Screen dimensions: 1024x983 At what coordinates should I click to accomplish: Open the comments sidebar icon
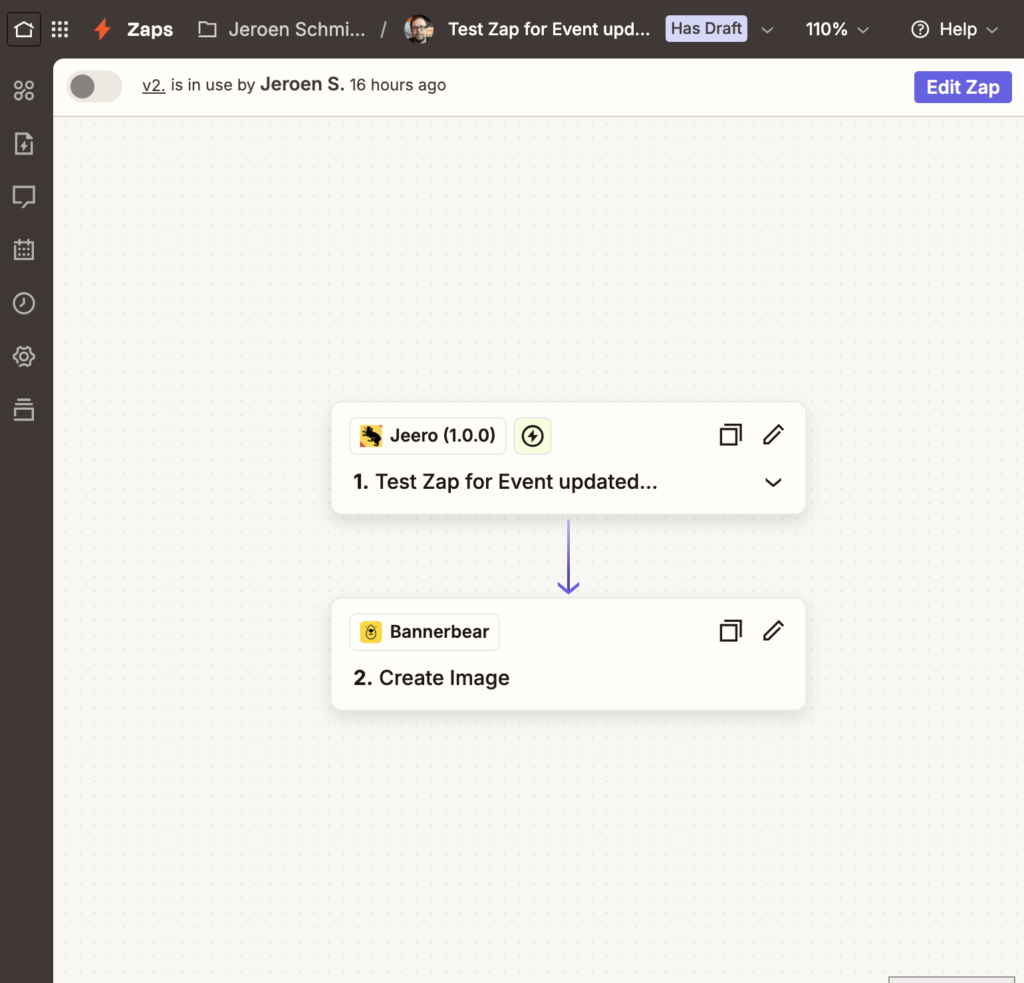(24, 196)
